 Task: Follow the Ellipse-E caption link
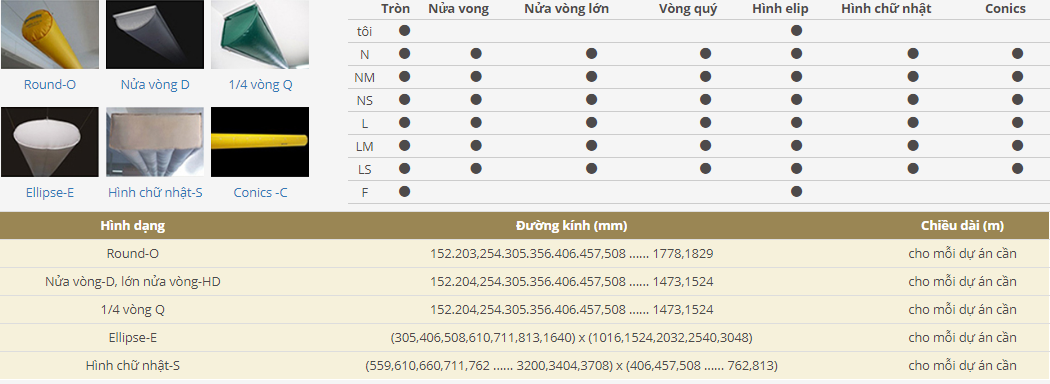coord(50,192)
